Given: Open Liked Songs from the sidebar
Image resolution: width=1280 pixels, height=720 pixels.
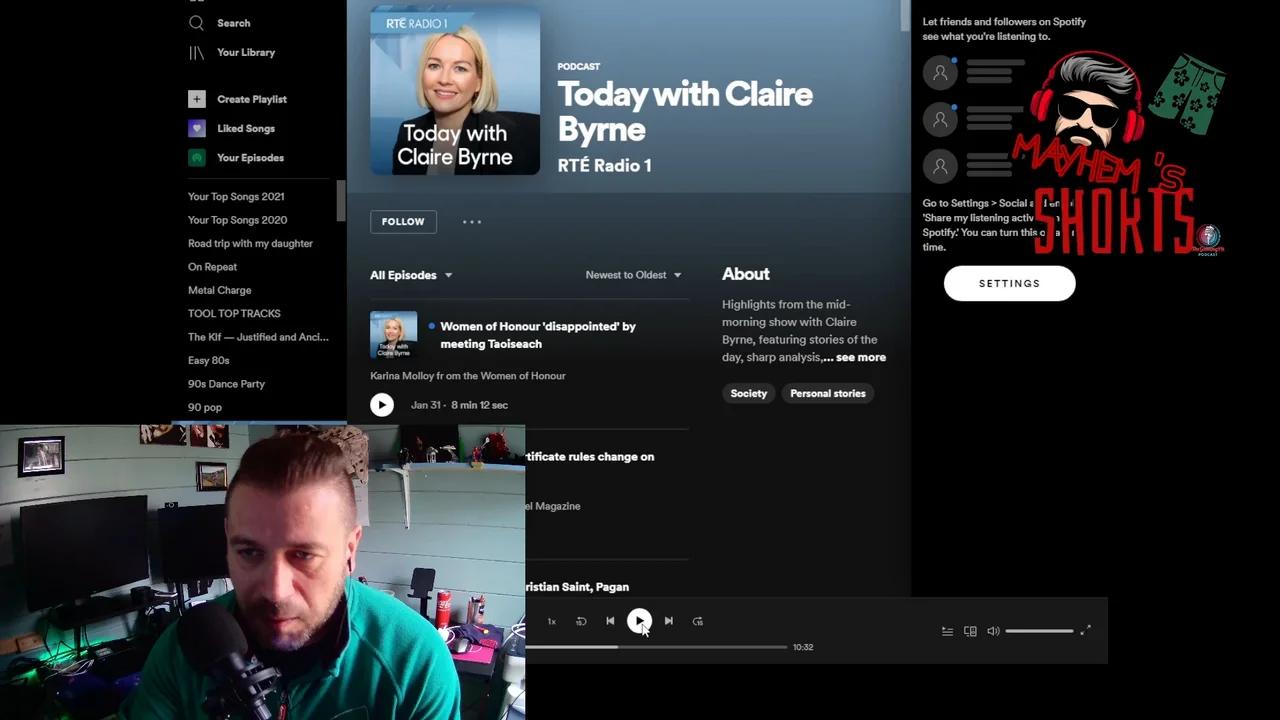Looking at the screenshot, I should [x=245, y=128].
